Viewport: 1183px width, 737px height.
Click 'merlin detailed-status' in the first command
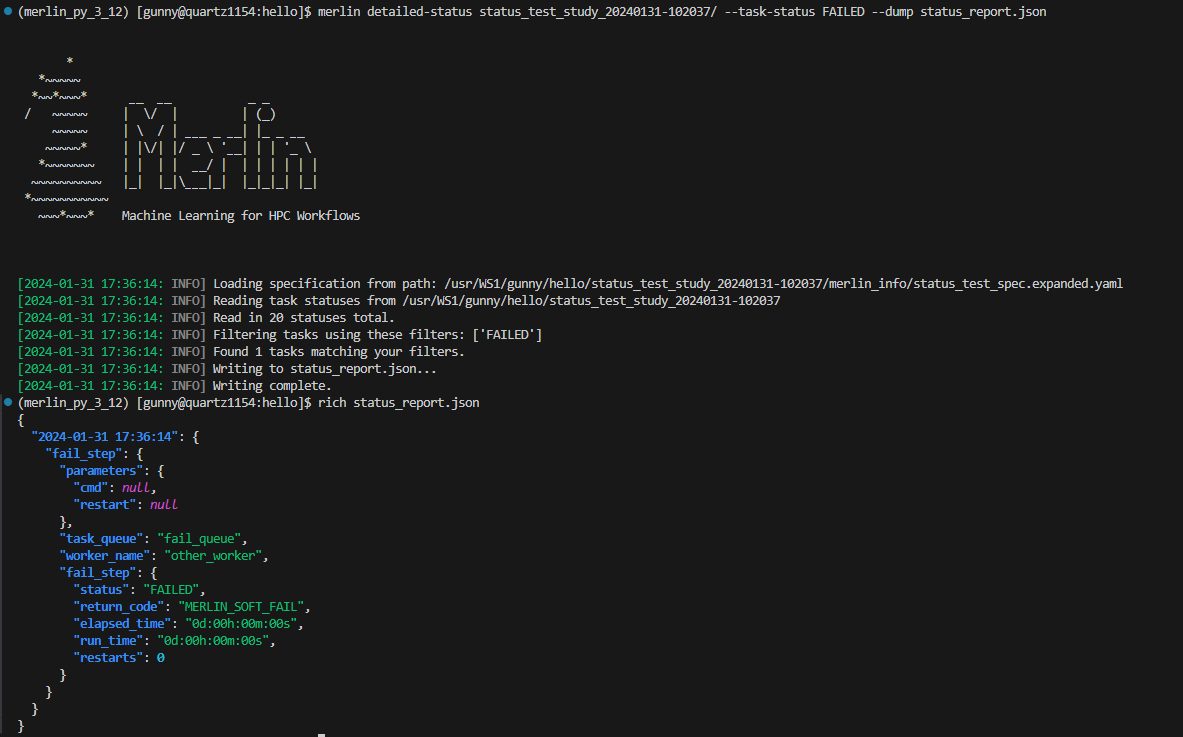tap(395, 12)
